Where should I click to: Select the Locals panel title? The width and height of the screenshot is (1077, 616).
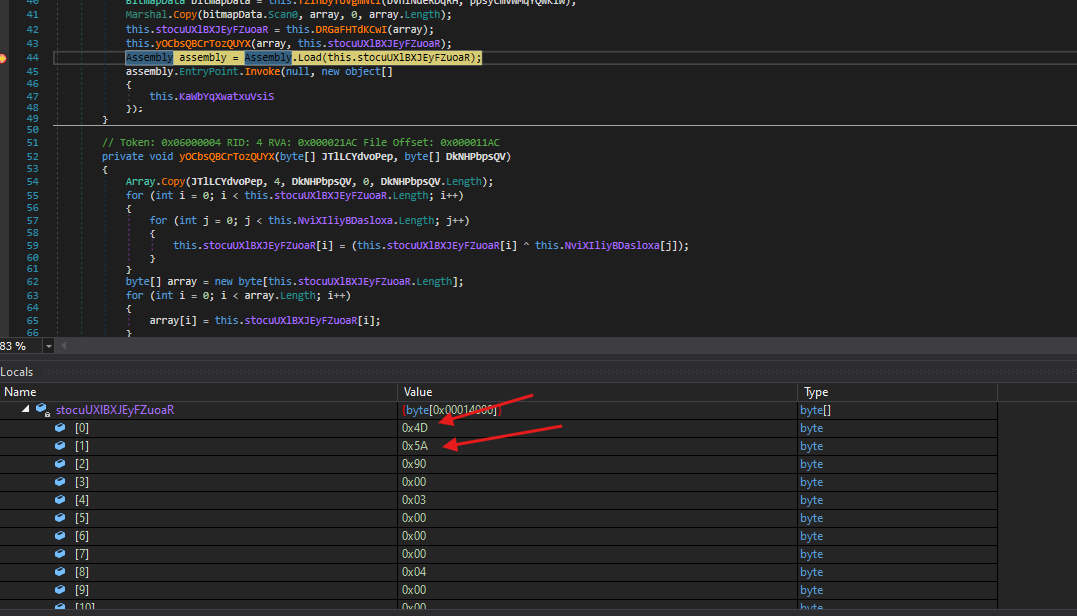click(16, 372)
